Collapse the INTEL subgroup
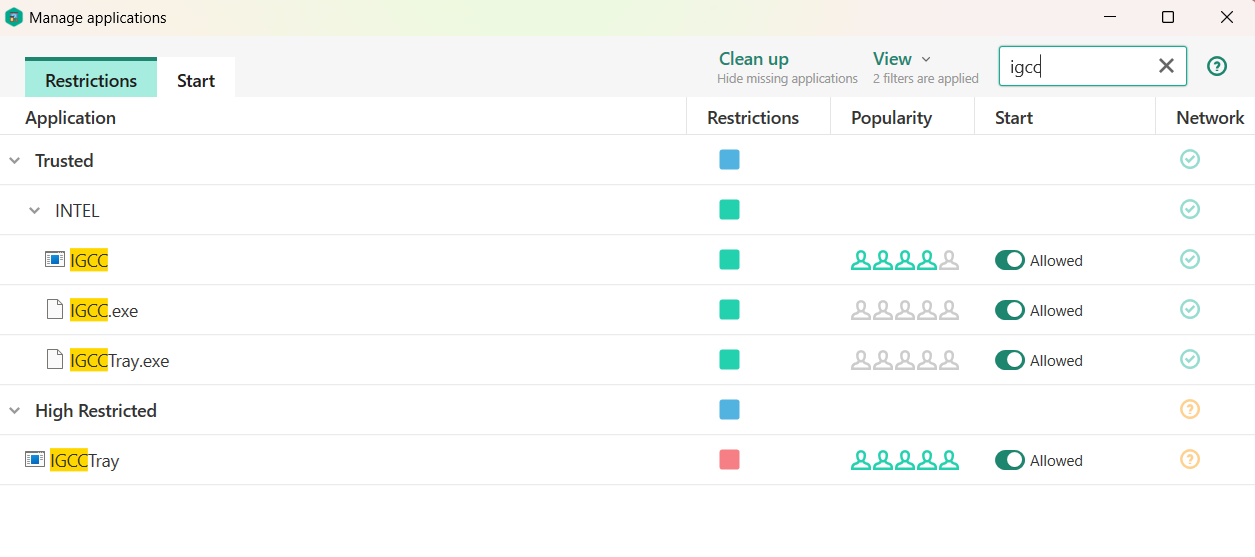Screen dimensions: 1255x557 tap(35, 211)
